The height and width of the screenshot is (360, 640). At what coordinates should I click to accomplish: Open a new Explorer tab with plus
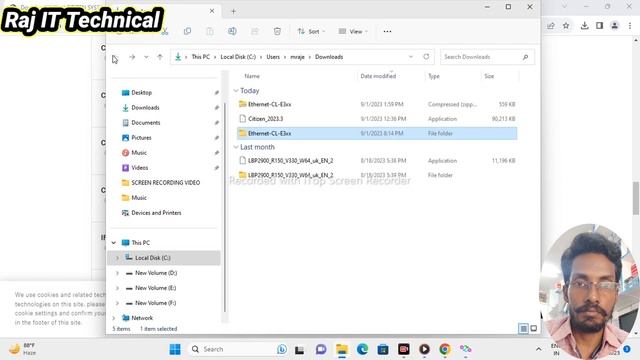233,11
